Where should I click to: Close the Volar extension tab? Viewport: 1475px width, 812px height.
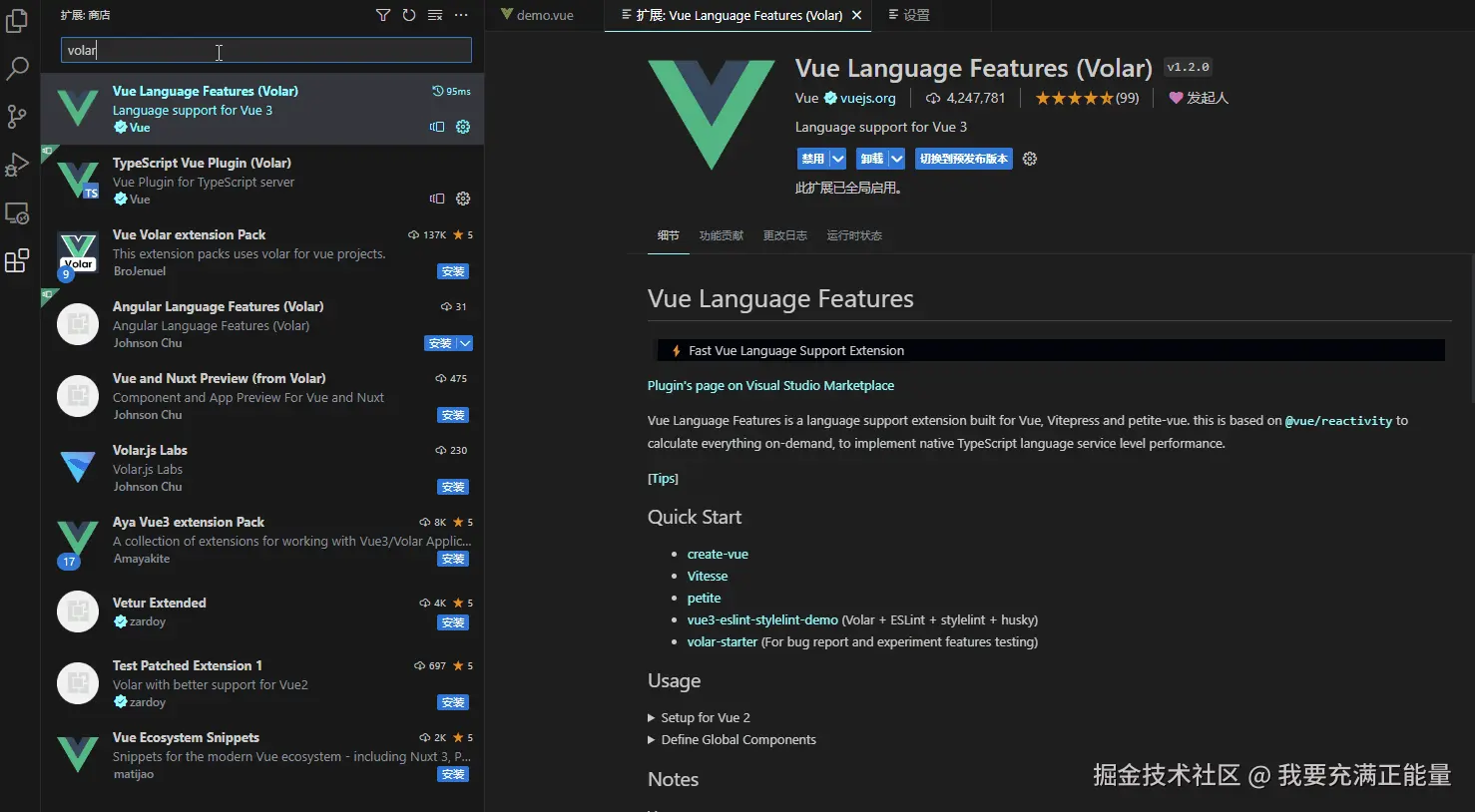point(857,15)
